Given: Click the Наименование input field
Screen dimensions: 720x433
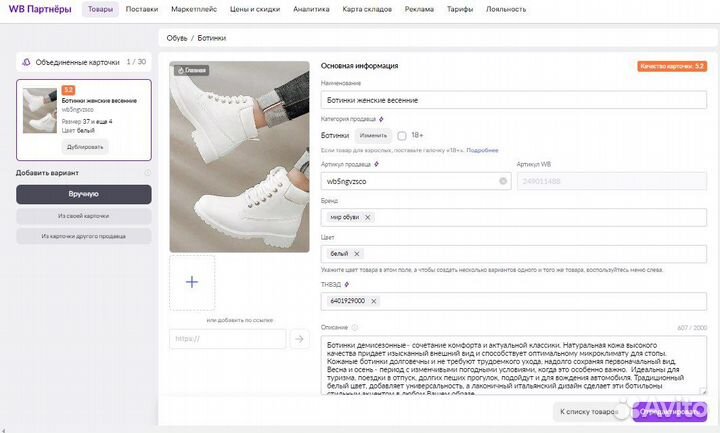Looking at the screenshot, I should [513, 100].
